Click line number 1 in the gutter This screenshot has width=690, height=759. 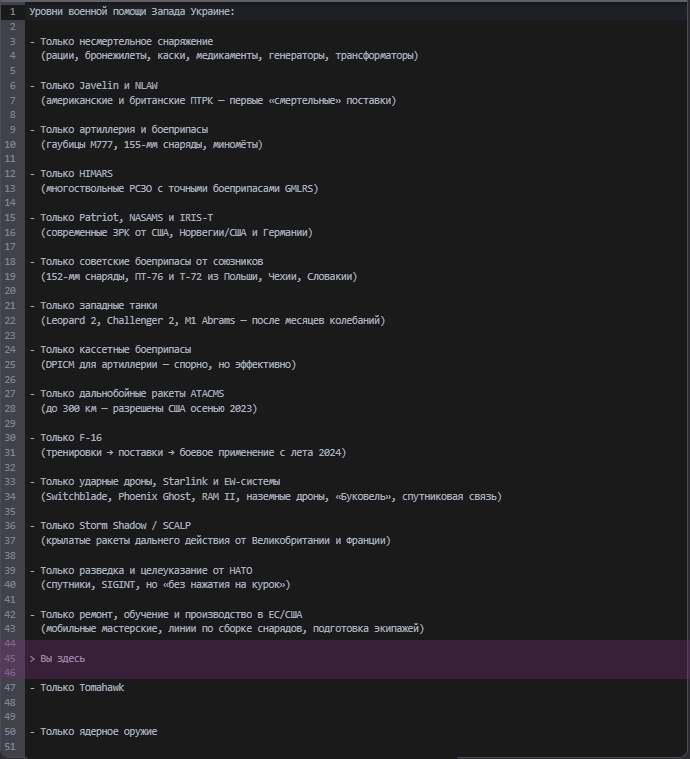pyautogui.click(x=10, y=11)
